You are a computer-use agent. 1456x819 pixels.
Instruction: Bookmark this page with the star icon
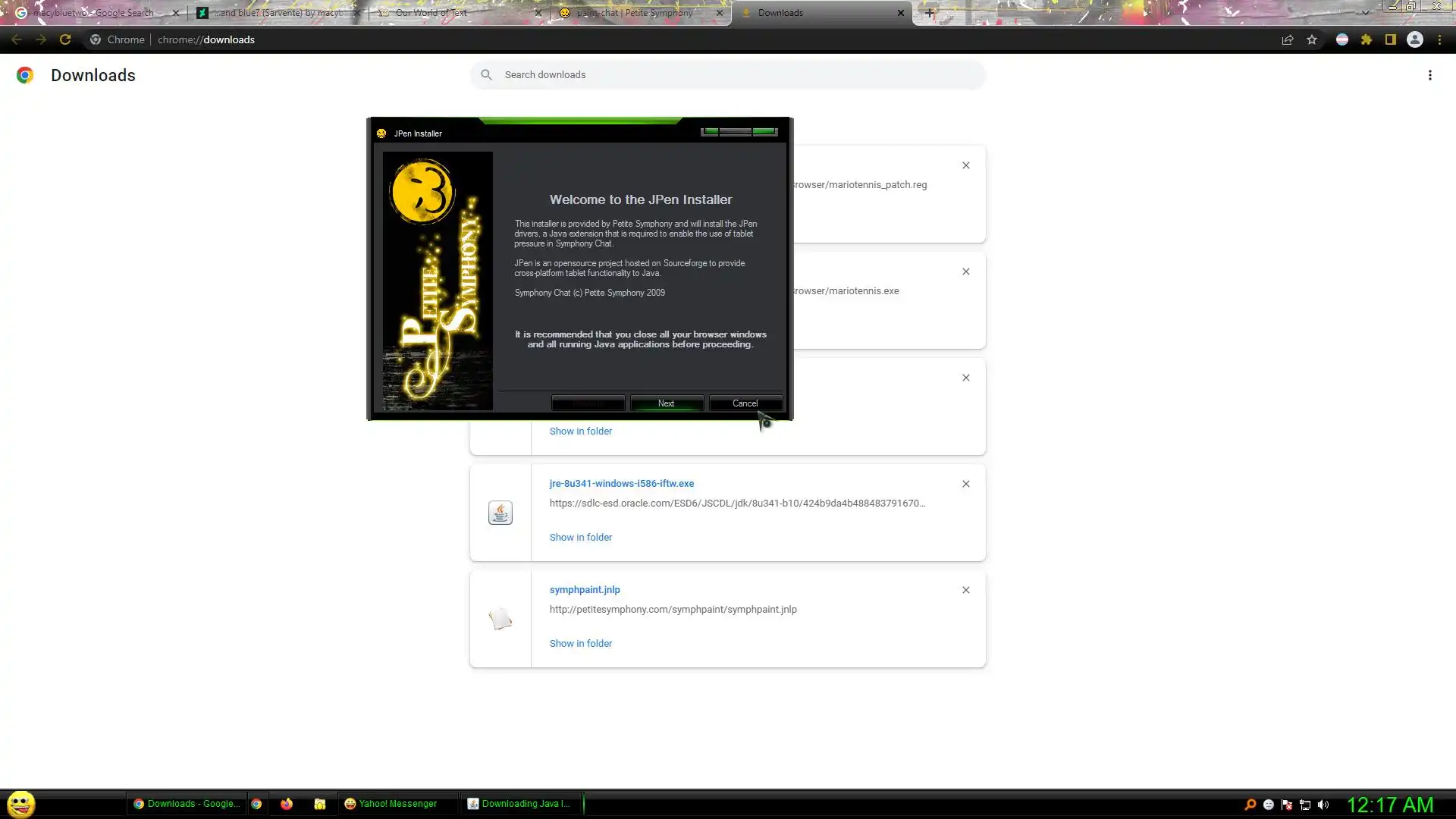(x=1312, y=40)
